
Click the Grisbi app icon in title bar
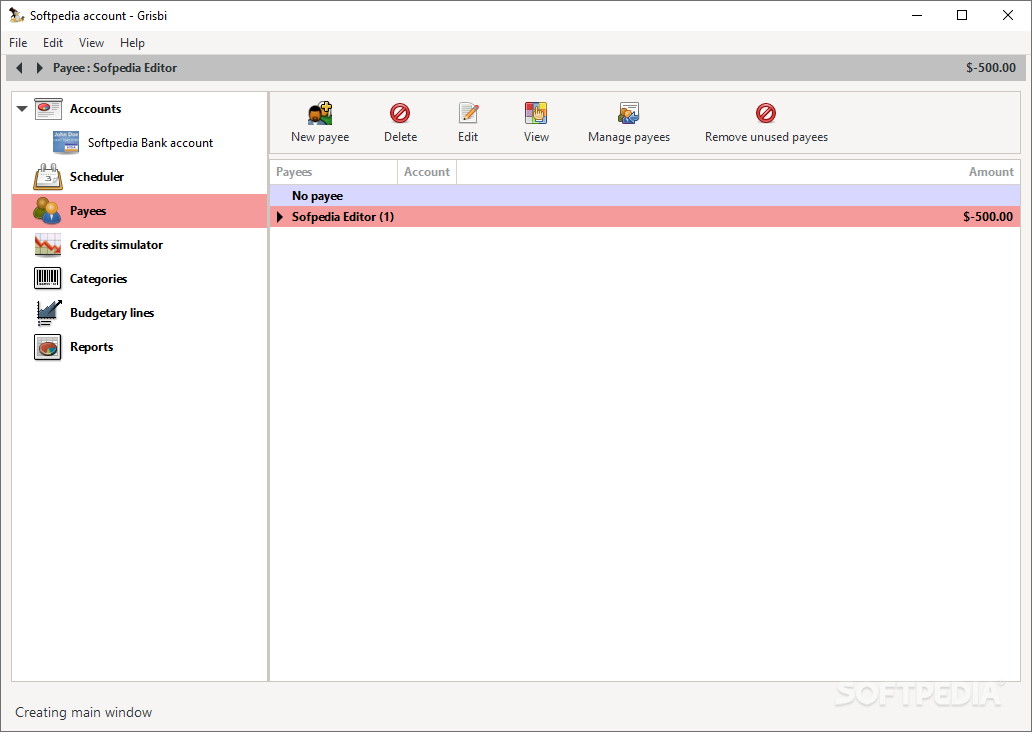click(16, 15)
